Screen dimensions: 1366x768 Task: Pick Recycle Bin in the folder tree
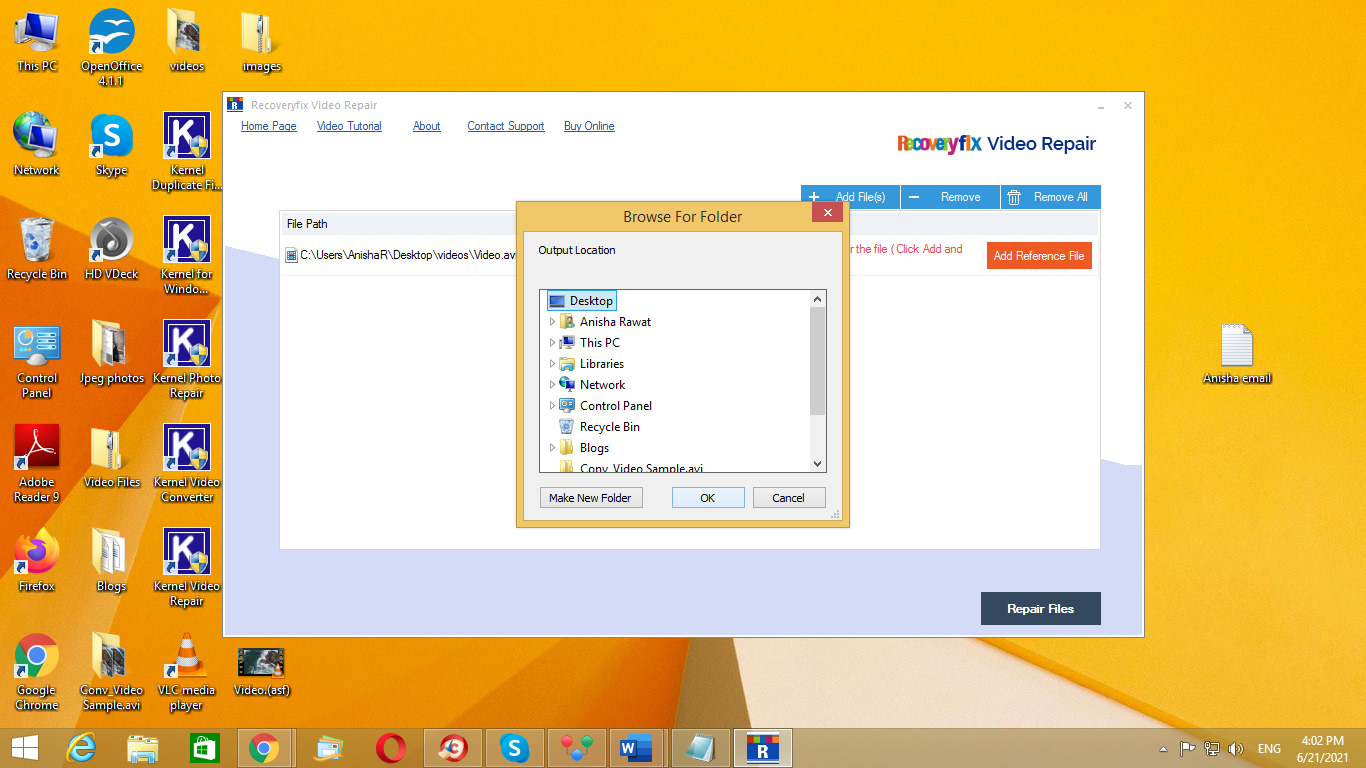599,427
